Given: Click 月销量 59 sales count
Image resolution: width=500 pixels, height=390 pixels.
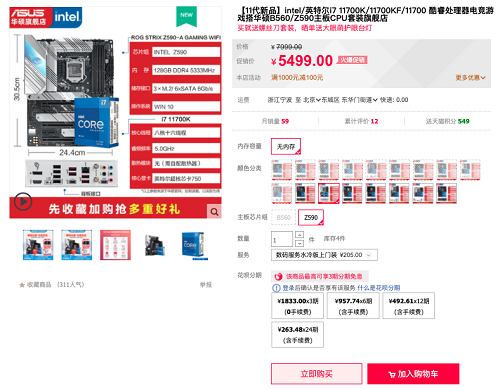Looking at the screenshot, I should coord(275,121).
